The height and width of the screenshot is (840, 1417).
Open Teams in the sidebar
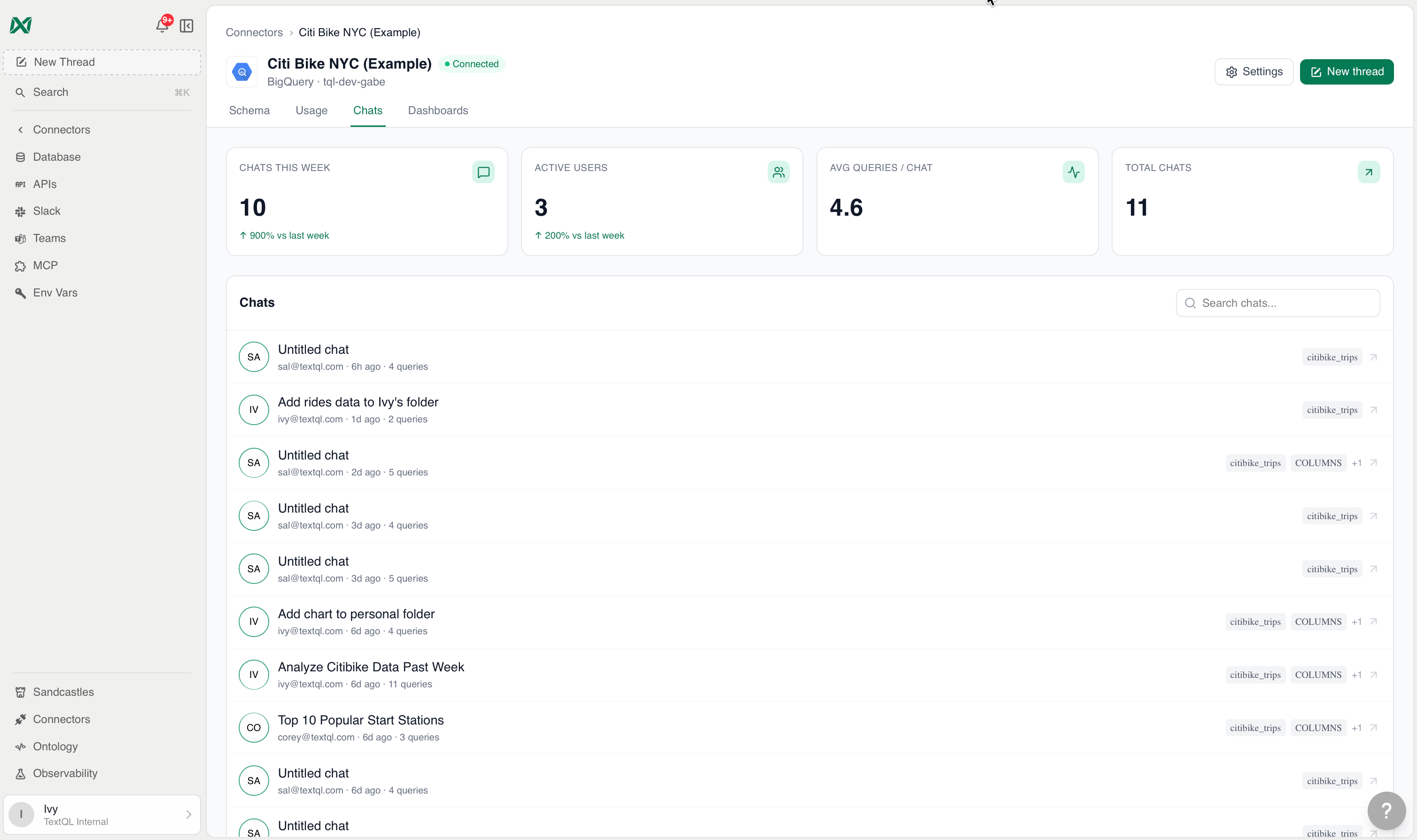tap(102, 238)
